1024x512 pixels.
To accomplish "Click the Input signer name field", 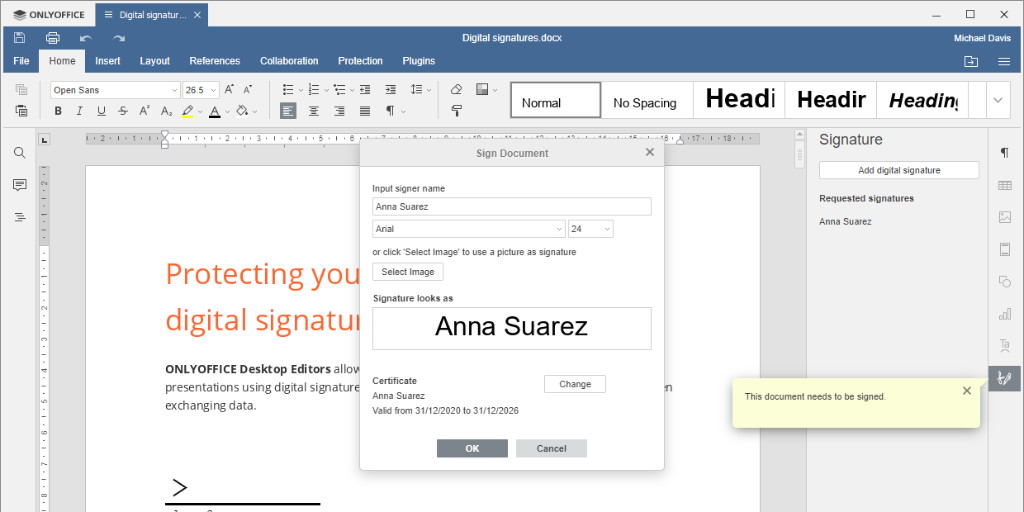I will pos(511,206).
